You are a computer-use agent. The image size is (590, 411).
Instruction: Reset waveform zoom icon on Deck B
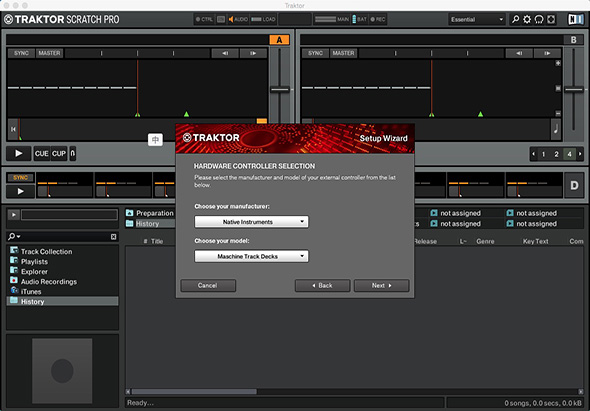[558, 88]
